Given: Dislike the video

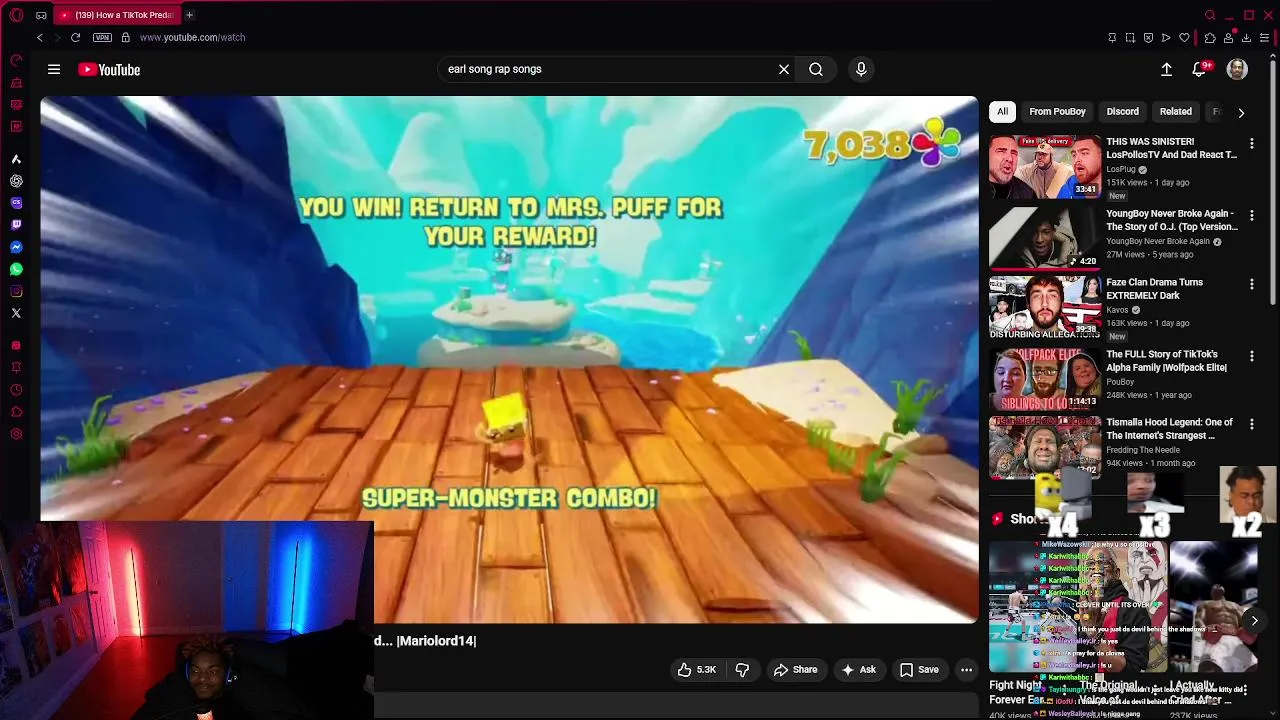Looking at the screenshot, I should (742, 670).
